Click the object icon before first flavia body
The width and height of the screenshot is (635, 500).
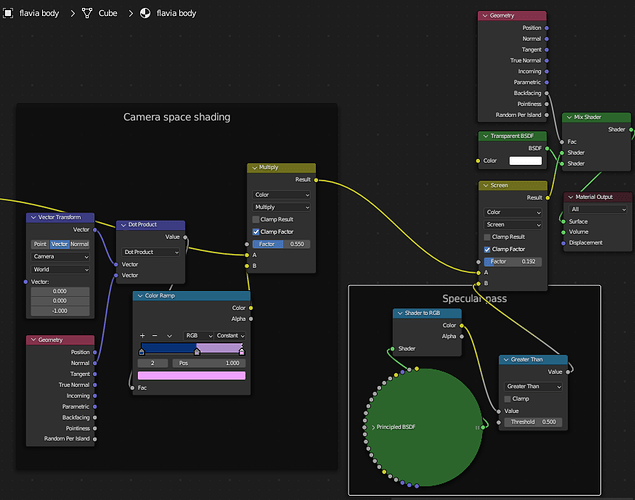coord(8,13)
